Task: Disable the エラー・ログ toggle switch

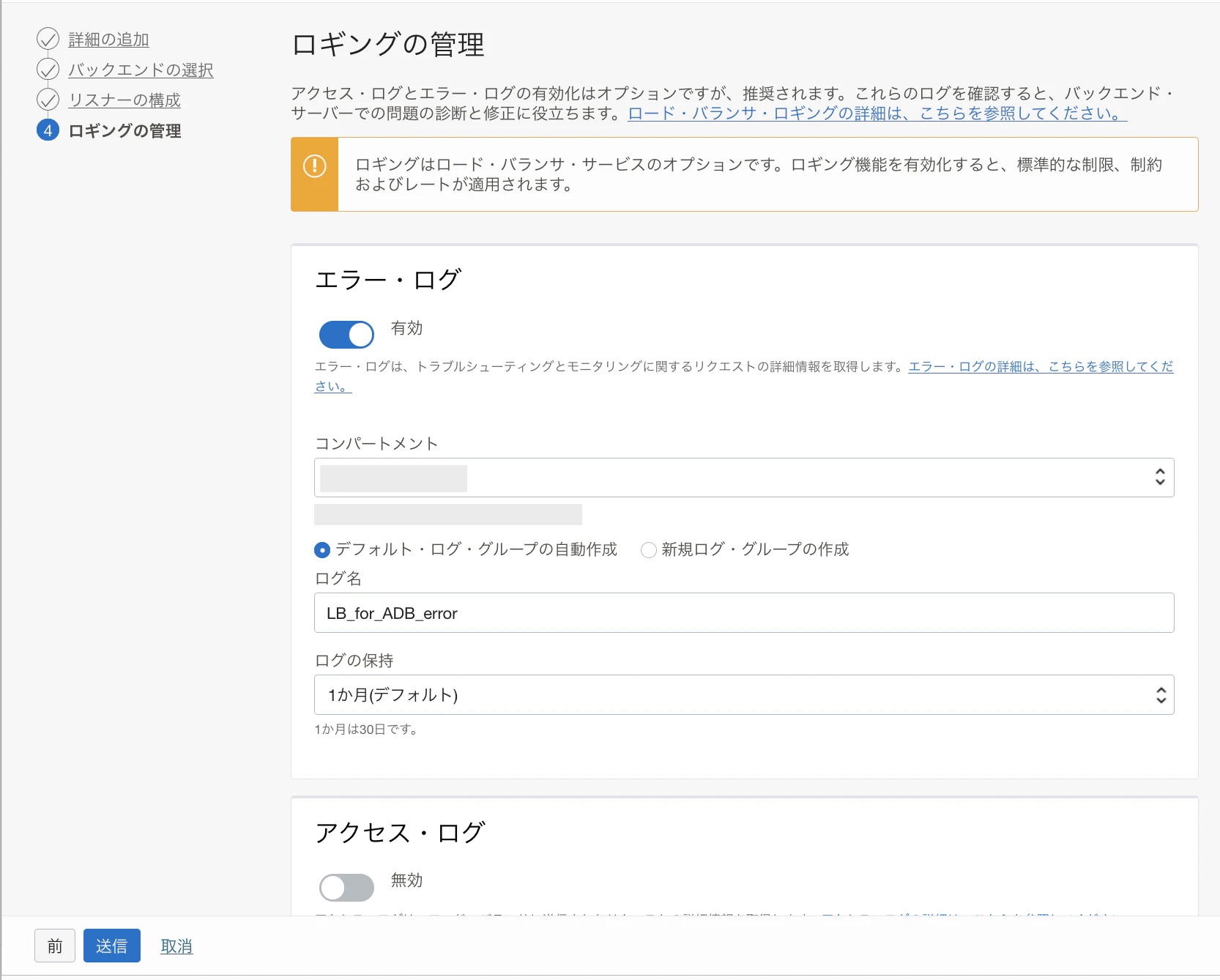Action: [346, 335]
